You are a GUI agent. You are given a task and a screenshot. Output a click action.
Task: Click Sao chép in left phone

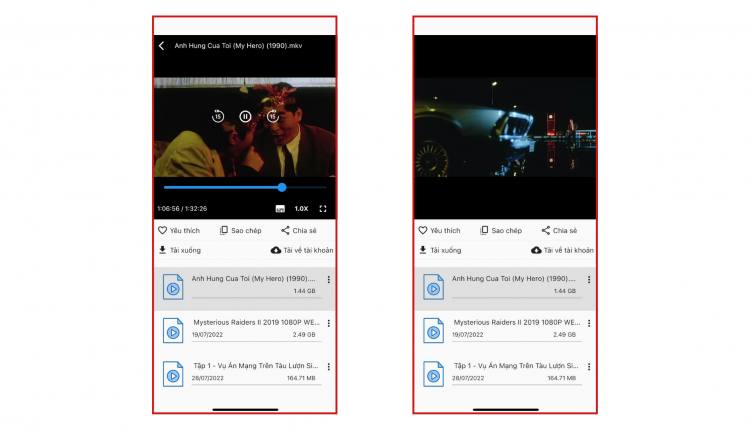[x=241, y=231]
